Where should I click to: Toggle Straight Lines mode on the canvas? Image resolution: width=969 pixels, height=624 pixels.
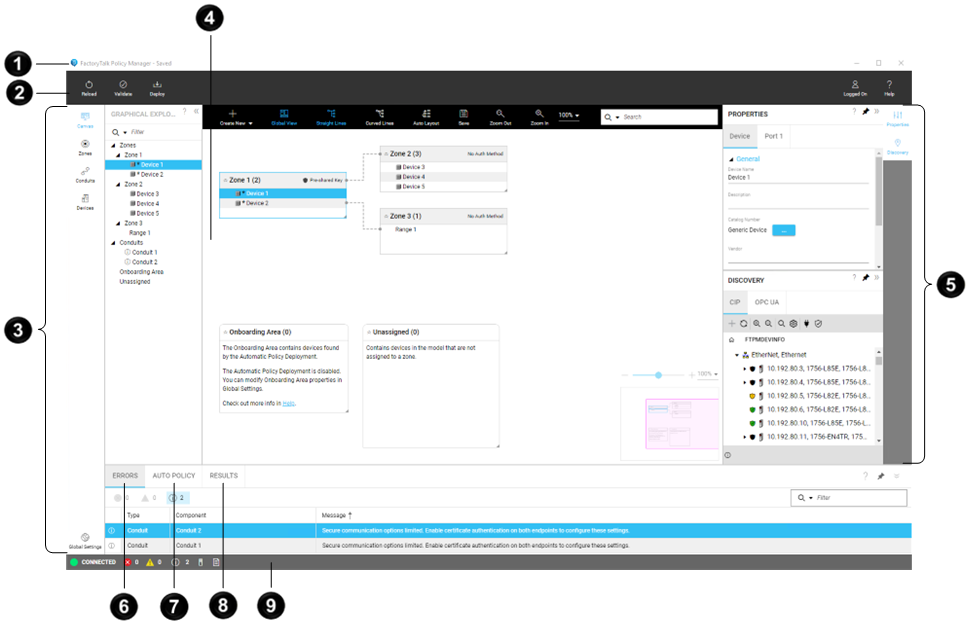click(330, 115)
